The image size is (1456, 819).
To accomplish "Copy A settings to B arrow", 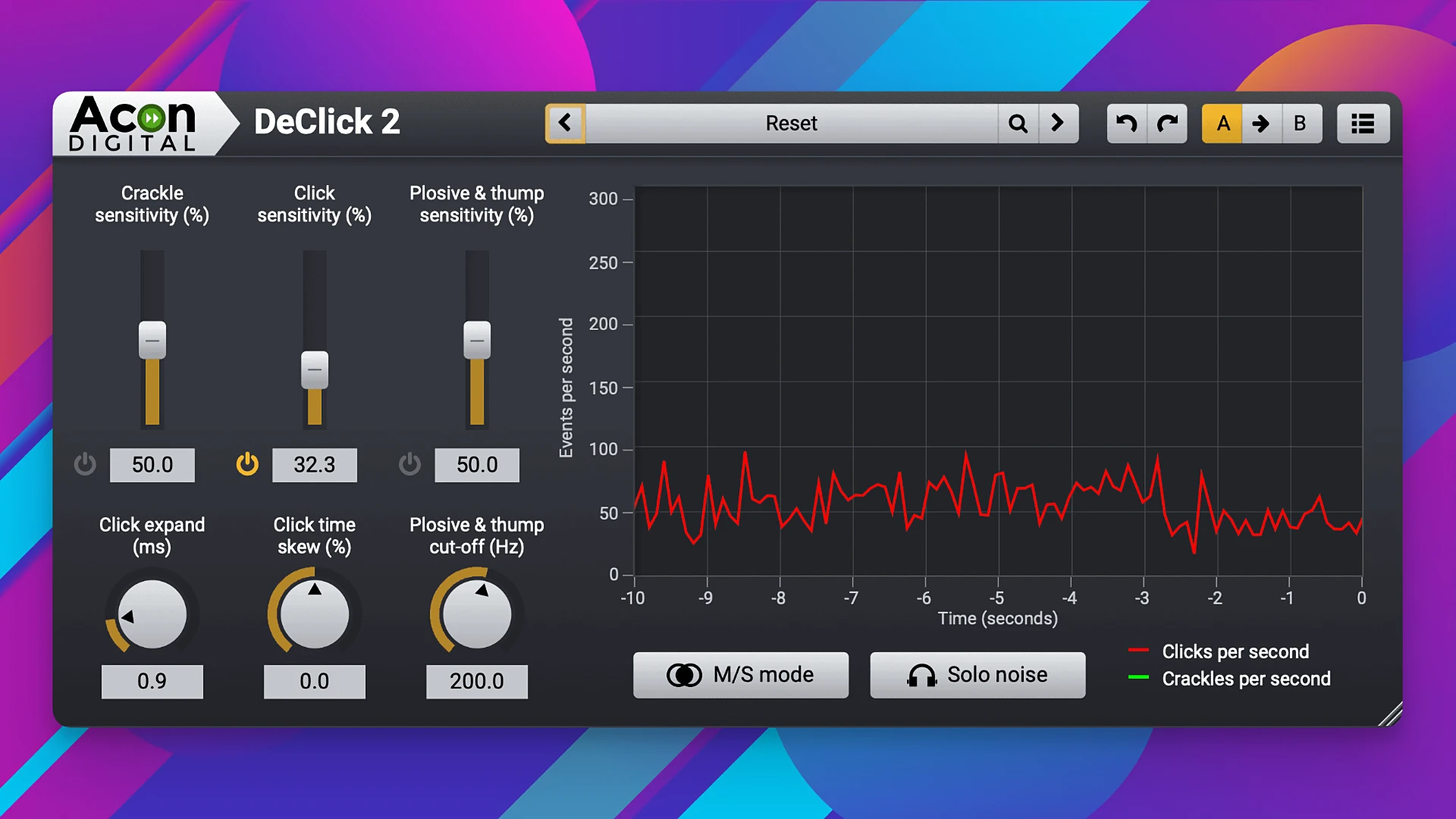I will (x=1261, y=123).
